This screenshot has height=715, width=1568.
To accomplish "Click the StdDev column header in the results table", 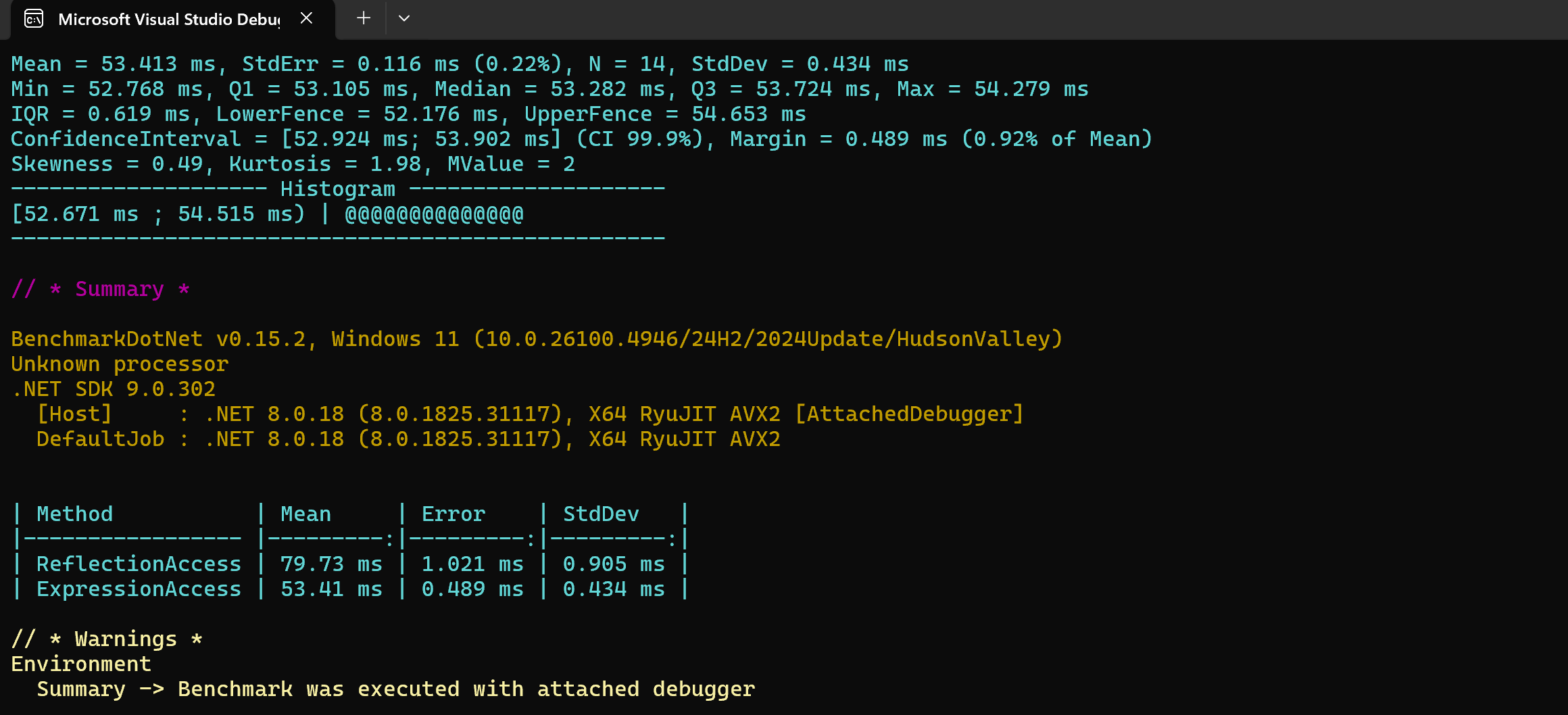I will coord(601,514).
